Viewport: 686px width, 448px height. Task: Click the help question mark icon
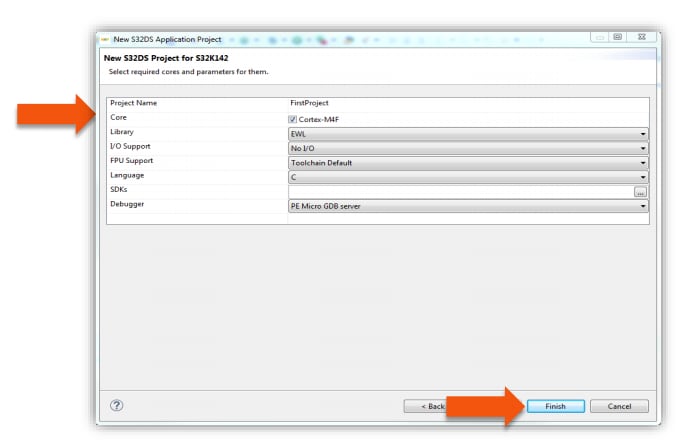[117, 405]
